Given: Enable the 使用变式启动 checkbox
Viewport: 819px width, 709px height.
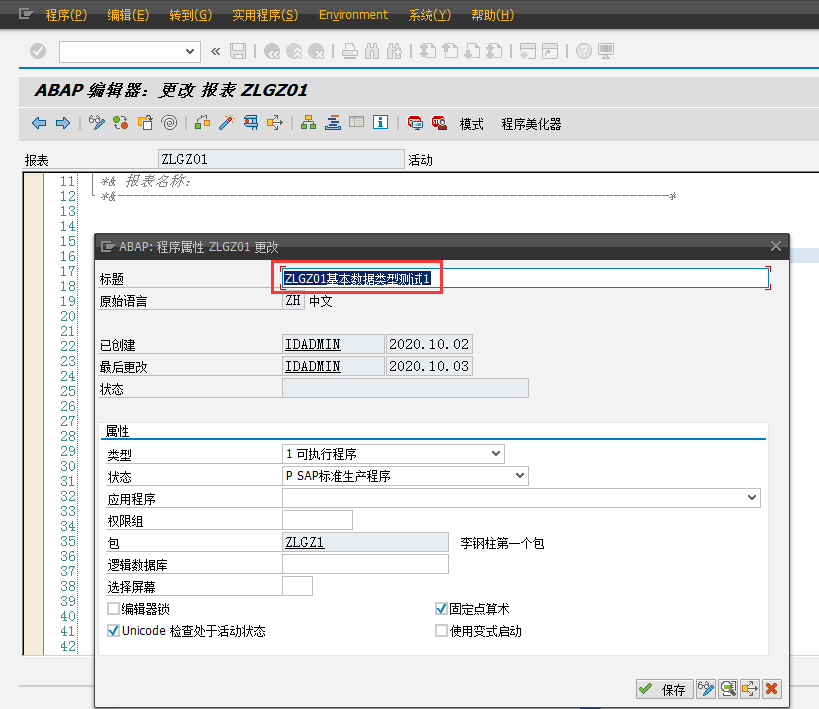Looking at the screenshot, I should pos(441,630).
